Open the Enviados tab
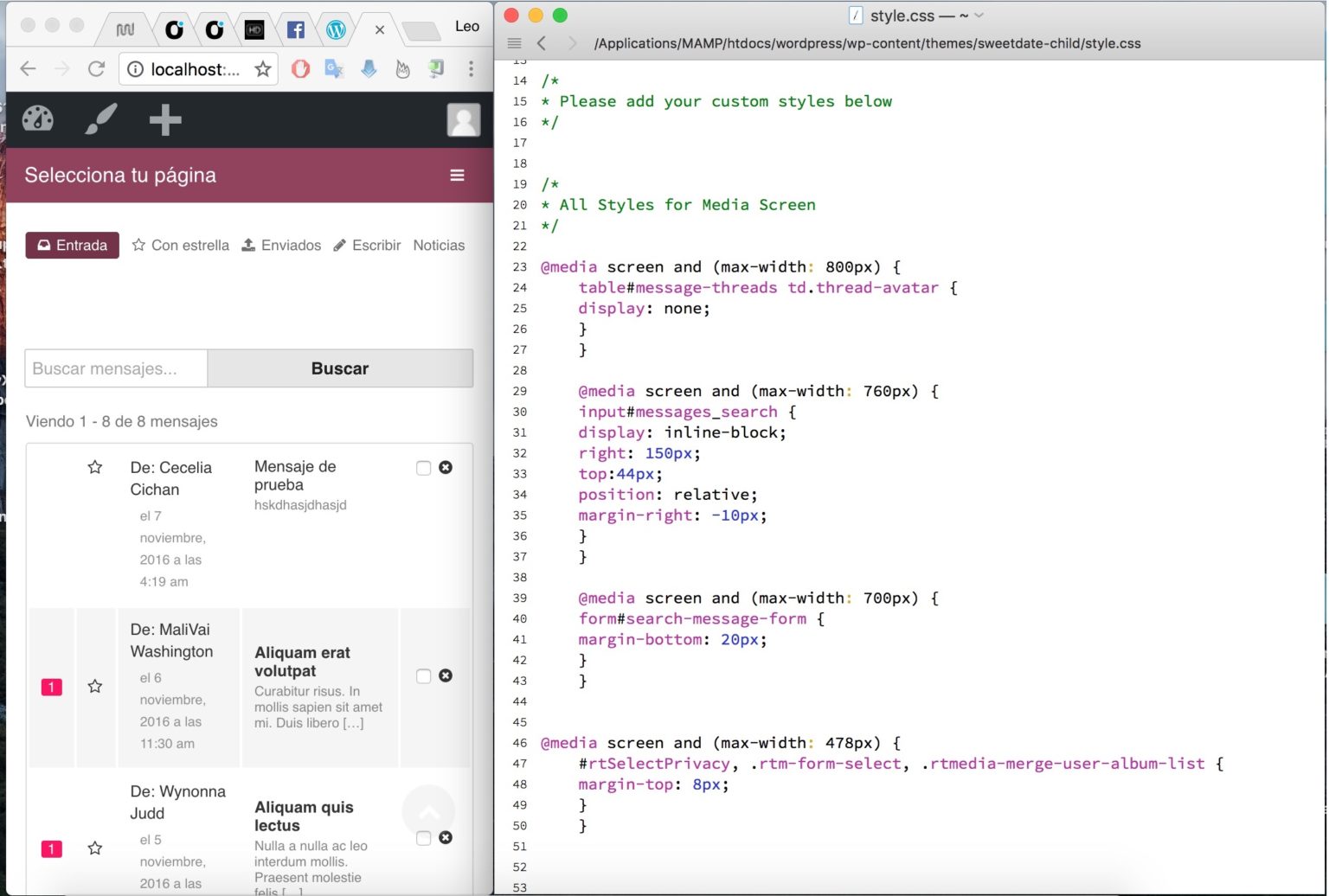This screenshot has width=1329, height=896. tap(281, 246)
